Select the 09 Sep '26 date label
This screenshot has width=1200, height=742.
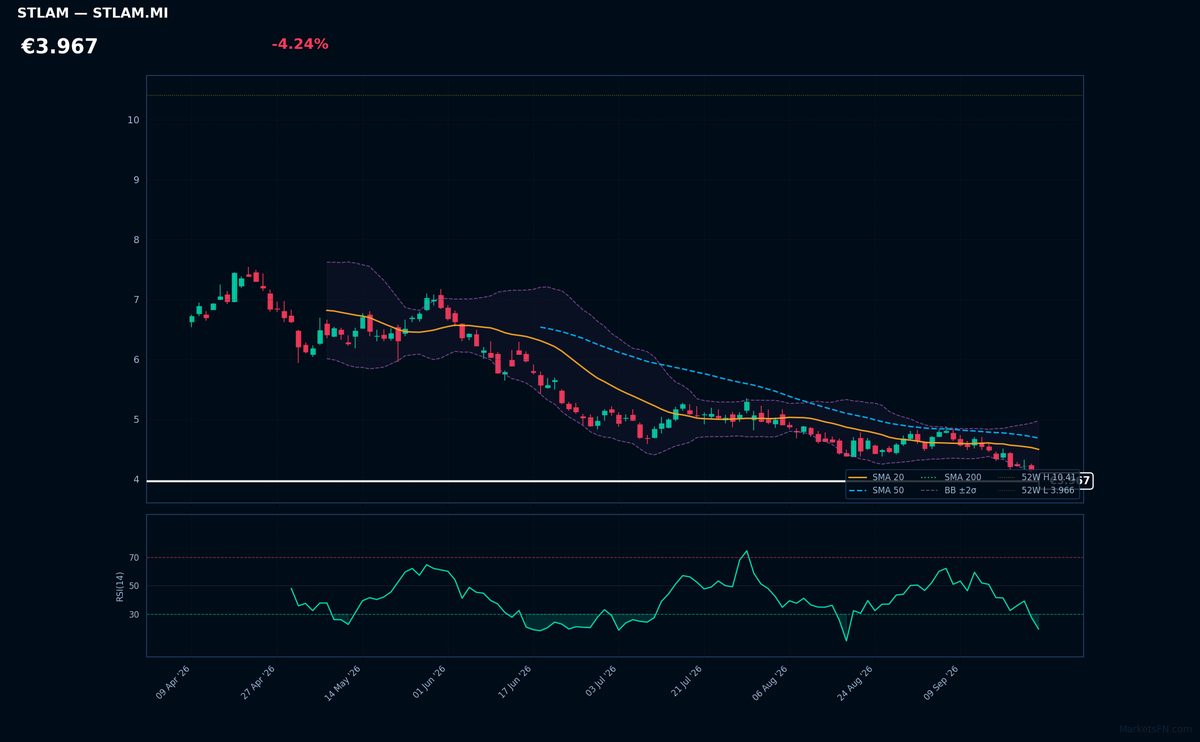point(941,683)
